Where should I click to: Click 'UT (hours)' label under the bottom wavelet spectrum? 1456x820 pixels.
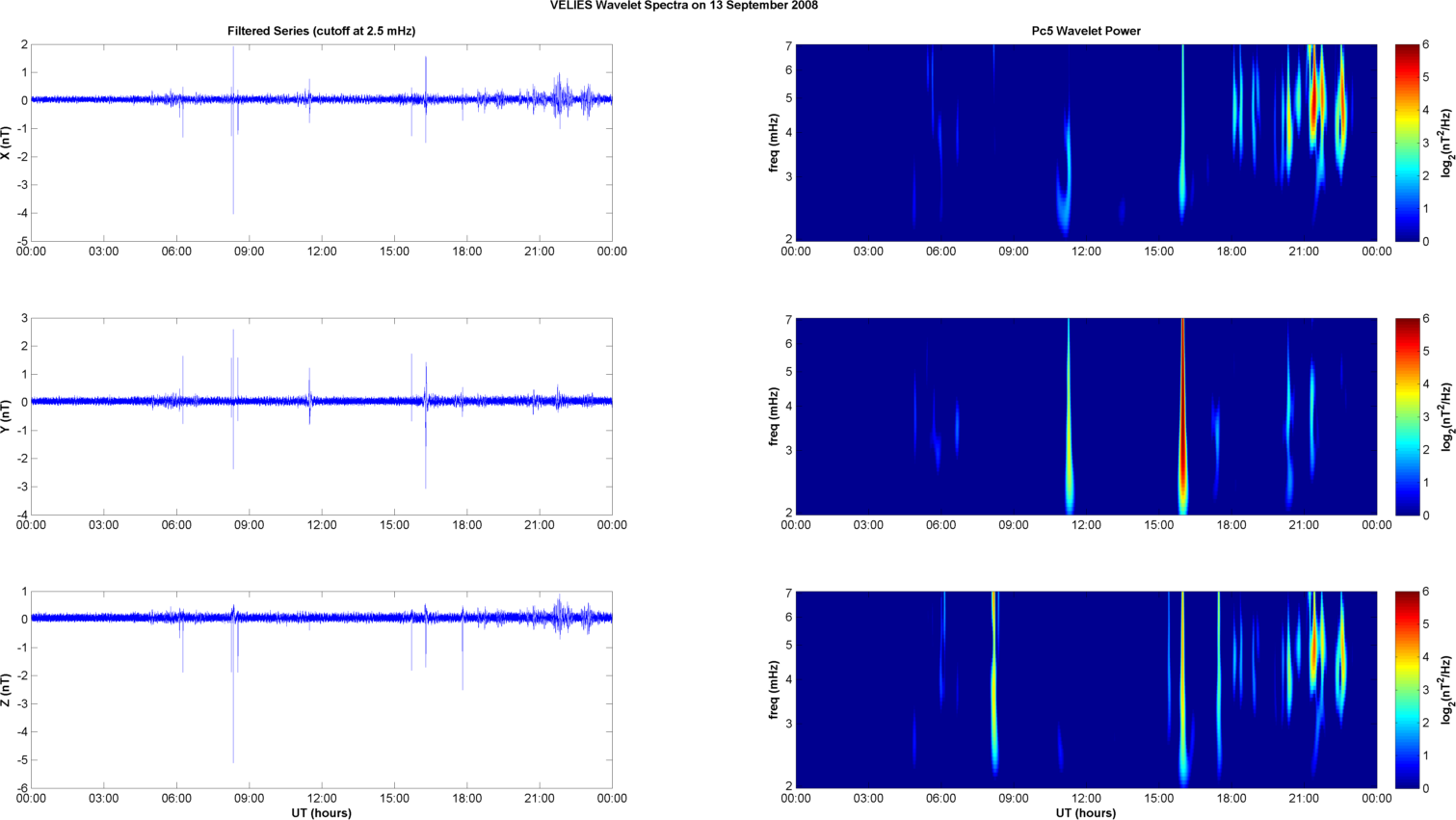click(1086, 813)
